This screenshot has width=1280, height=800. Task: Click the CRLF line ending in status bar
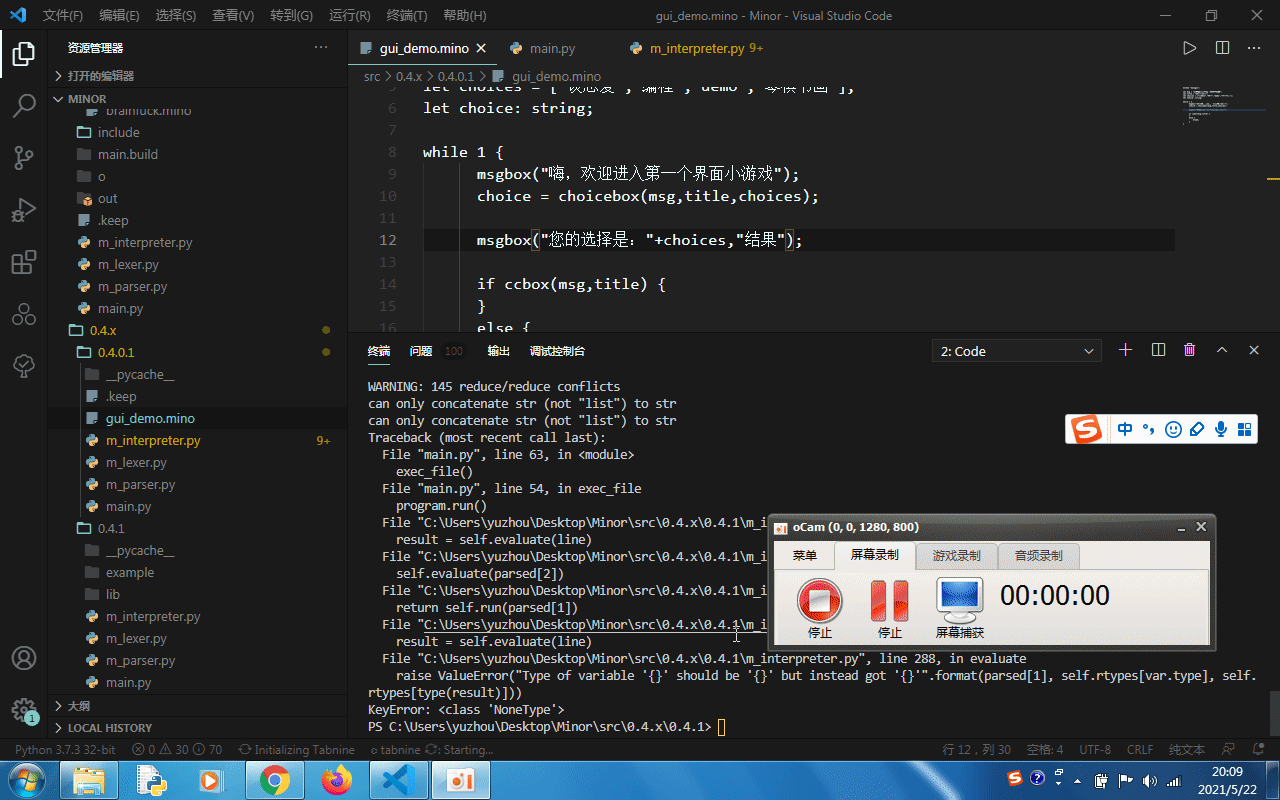point(1140,750)
